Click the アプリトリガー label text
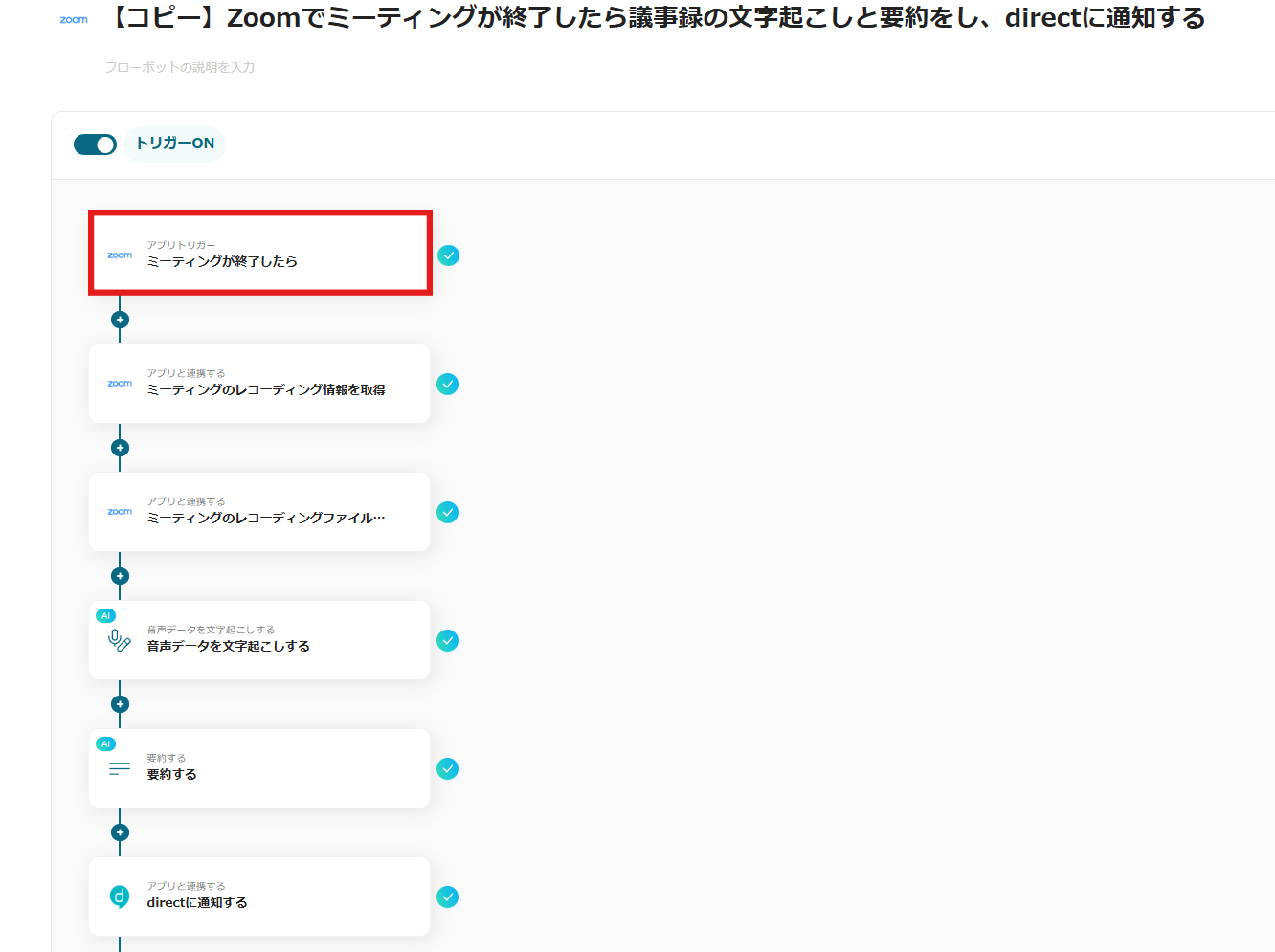 click(181, 245)
